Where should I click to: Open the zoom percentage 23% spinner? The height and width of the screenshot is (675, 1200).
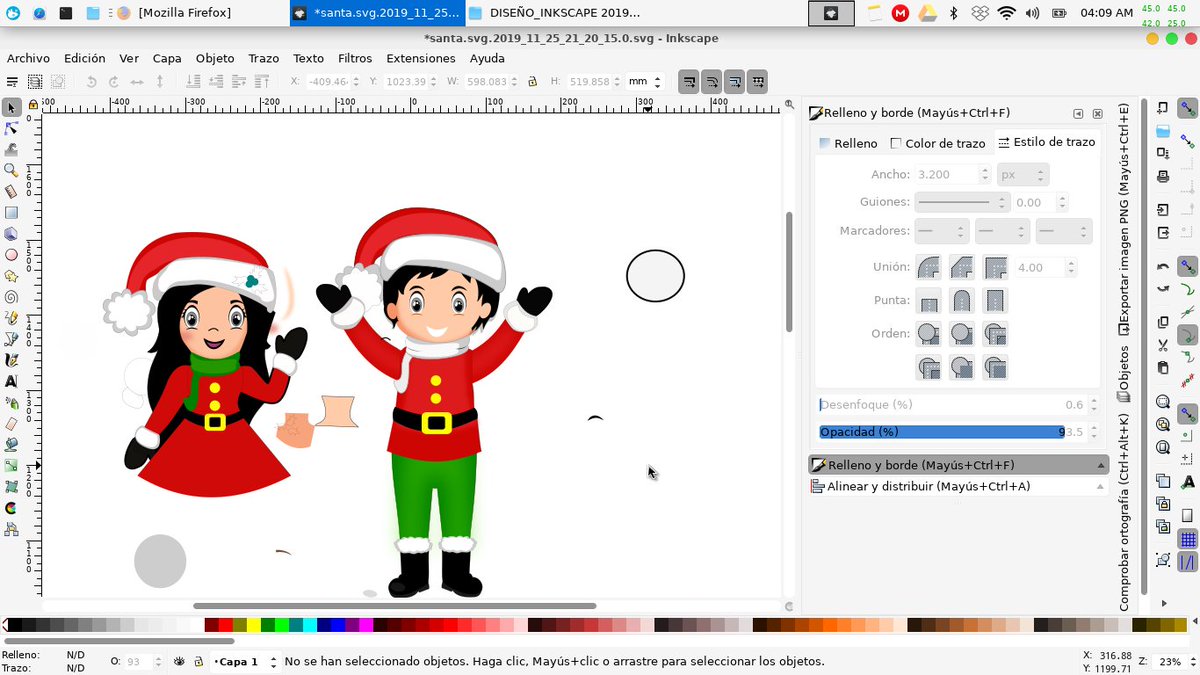(1177, 662)
